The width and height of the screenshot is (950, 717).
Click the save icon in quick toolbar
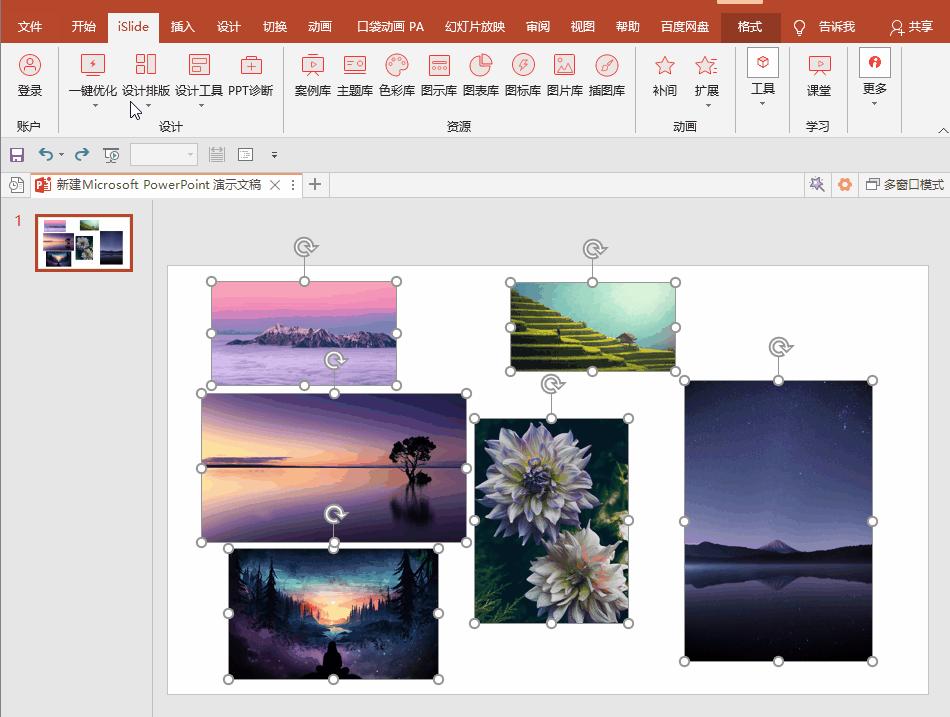tap(17, 155)
